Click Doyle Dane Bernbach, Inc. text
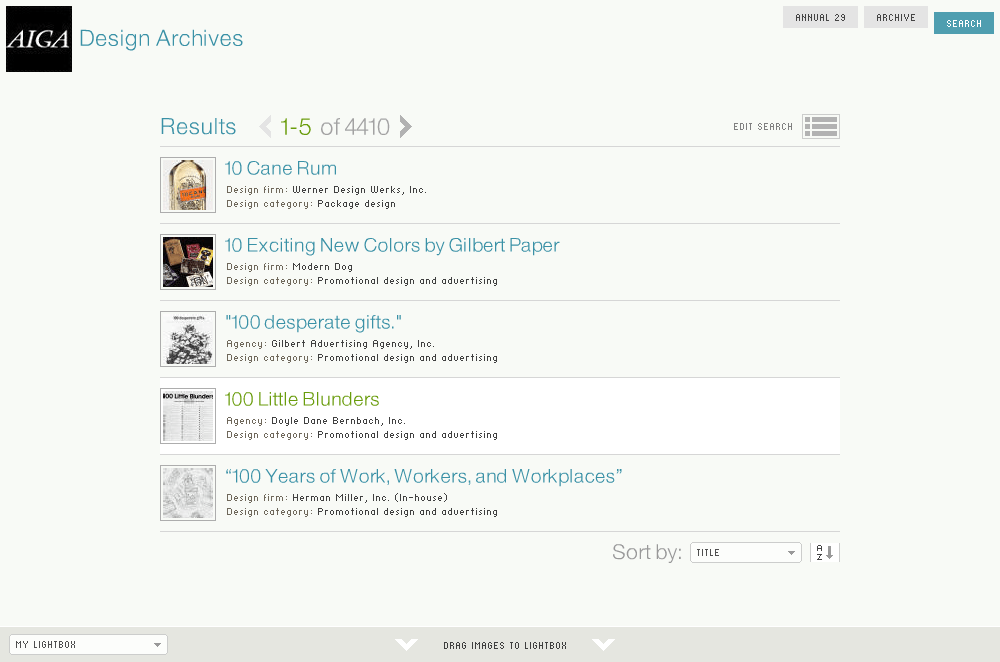This screenshot has width=1000, height=662. 339,421
